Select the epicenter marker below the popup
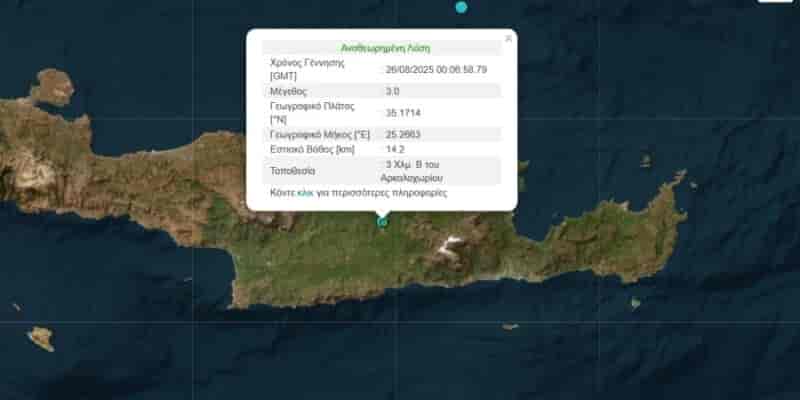This screenshot has height=400, width=800. coord(382,221)
